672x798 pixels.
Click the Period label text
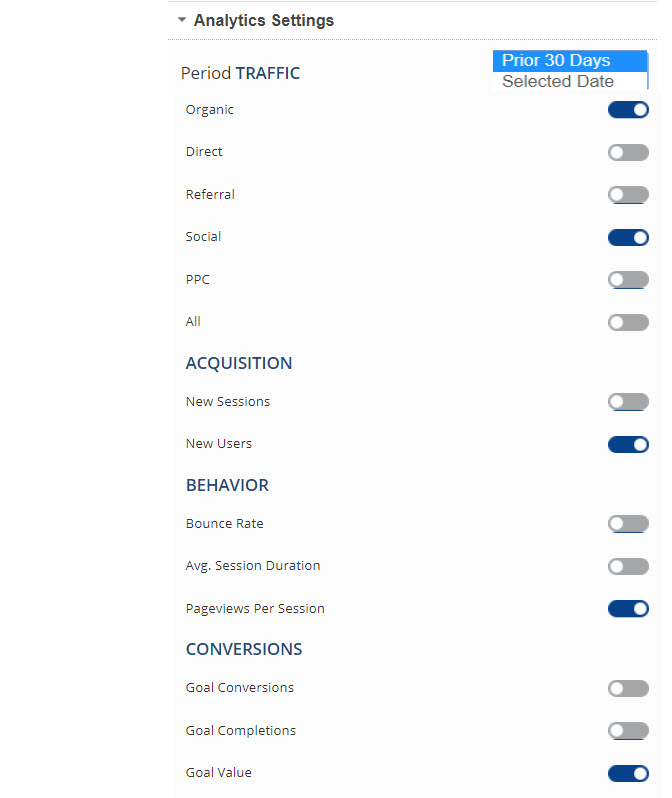[205, 73]
